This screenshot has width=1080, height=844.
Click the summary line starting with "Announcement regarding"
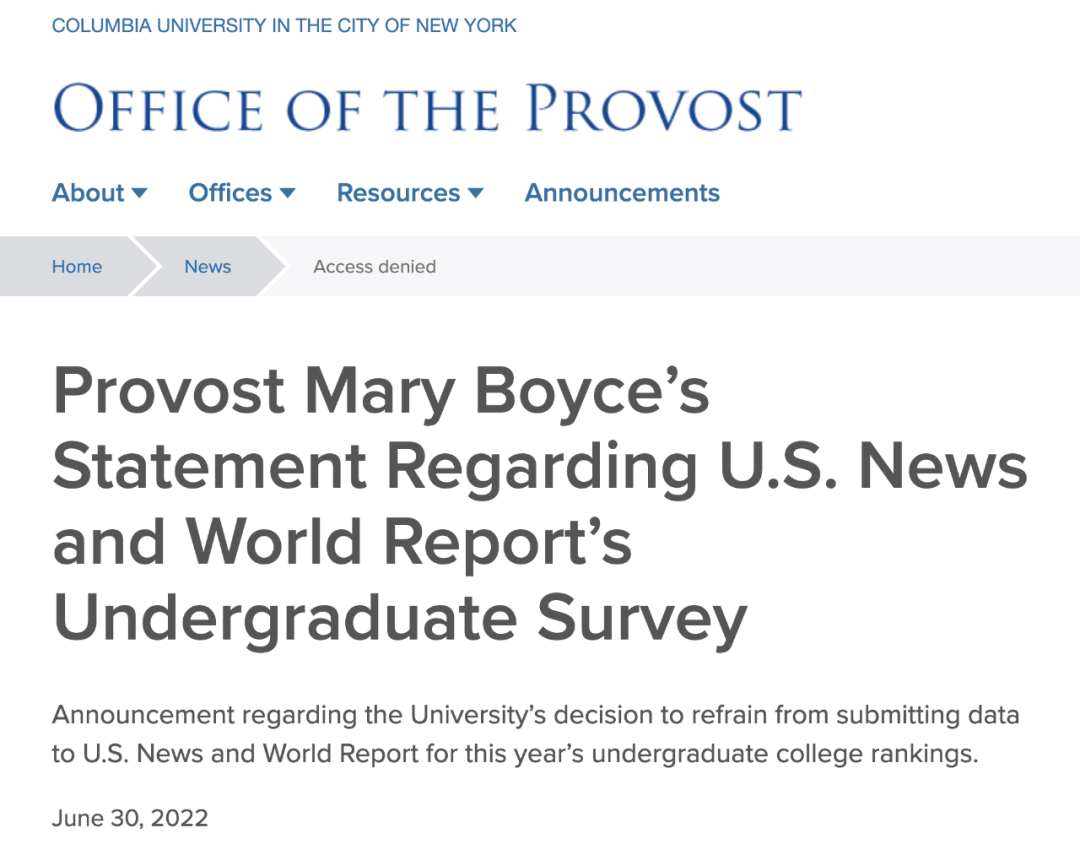(x=535, y=715)
